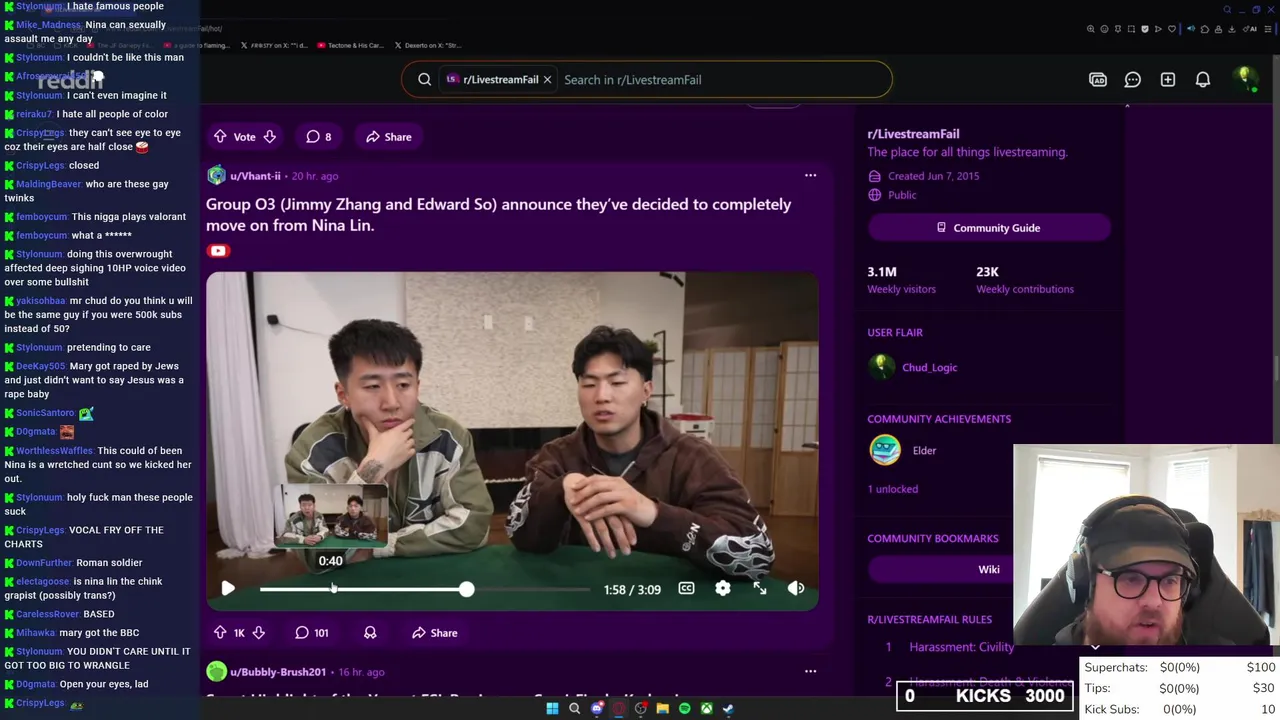1280x720 pixels.
Task: Open the browser AI assistant icon
Action: 1250,29
